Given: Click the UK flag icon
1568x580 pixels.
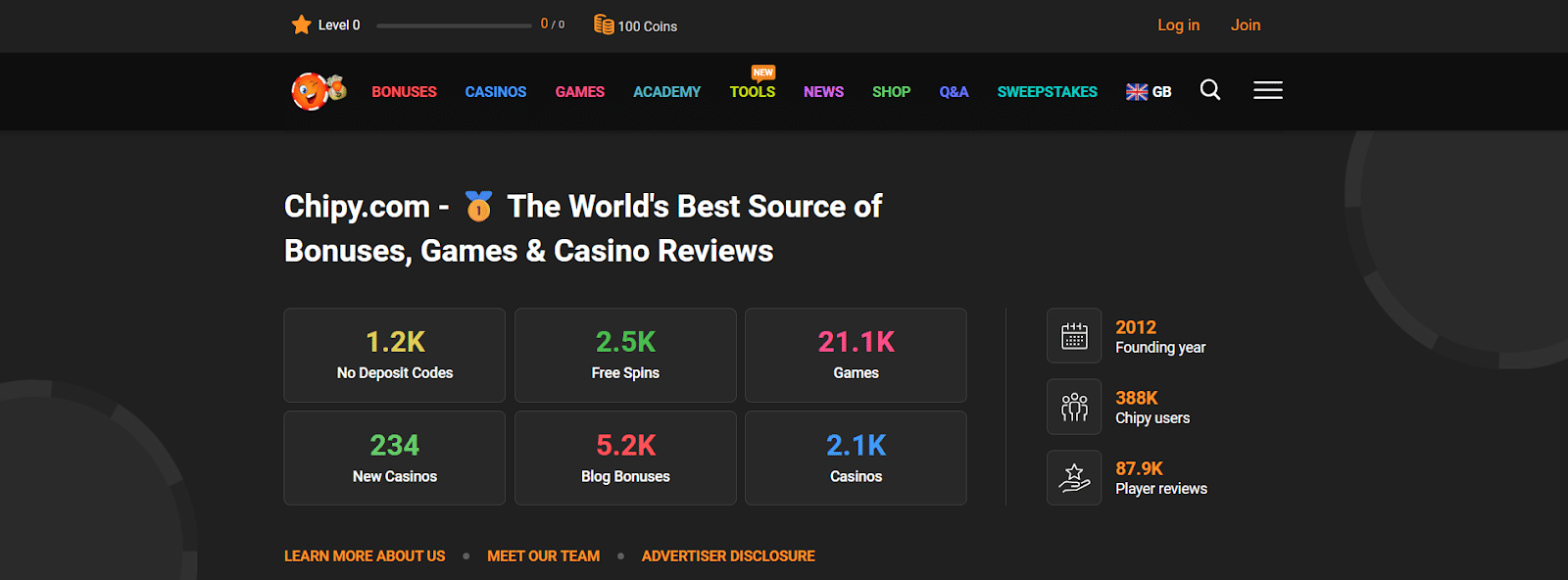Looking at the screenshot, I should (1137, 92).
